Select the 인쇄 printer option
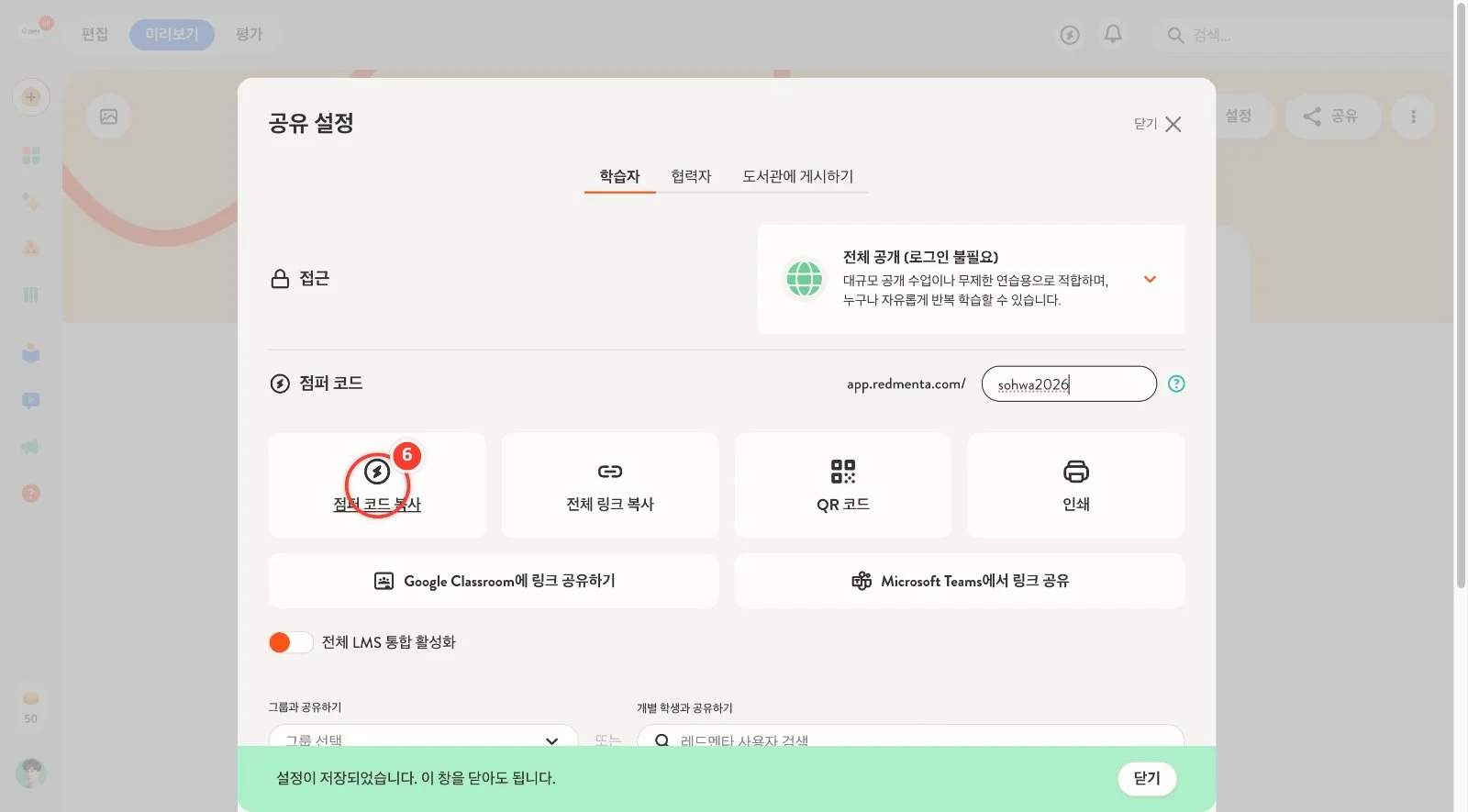This screenshot has width=1468, height=812. point(1076,485)
